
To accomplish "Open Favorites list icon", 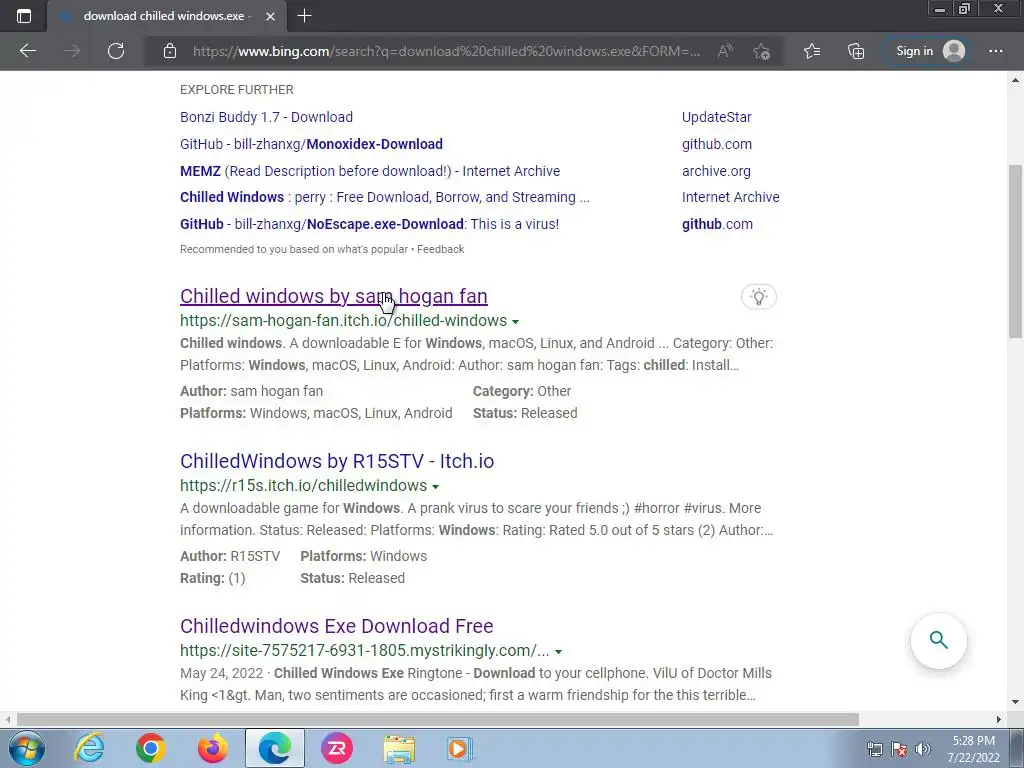I will [812, 51].
